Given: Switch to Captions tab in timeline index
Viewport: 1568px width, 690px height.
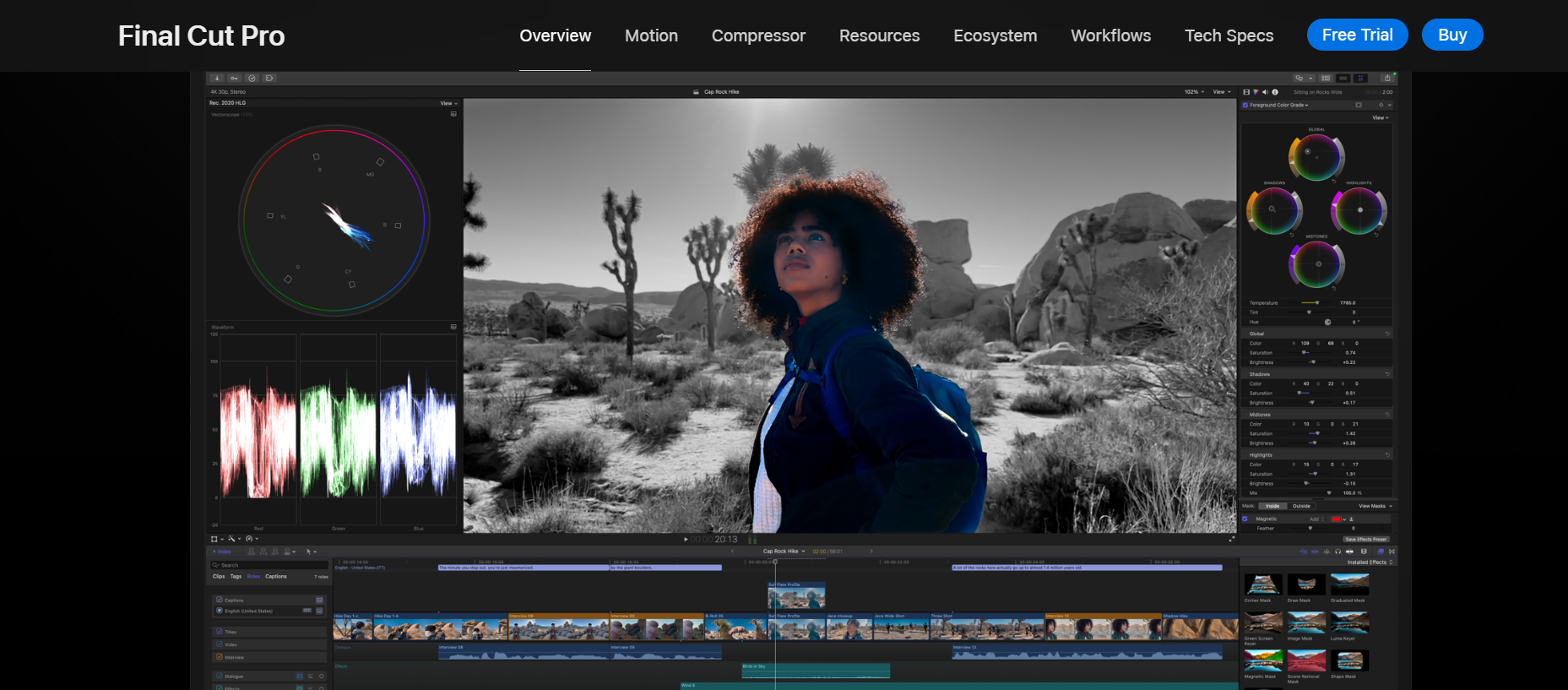Looking at the screenshot, I should (276, 577).
